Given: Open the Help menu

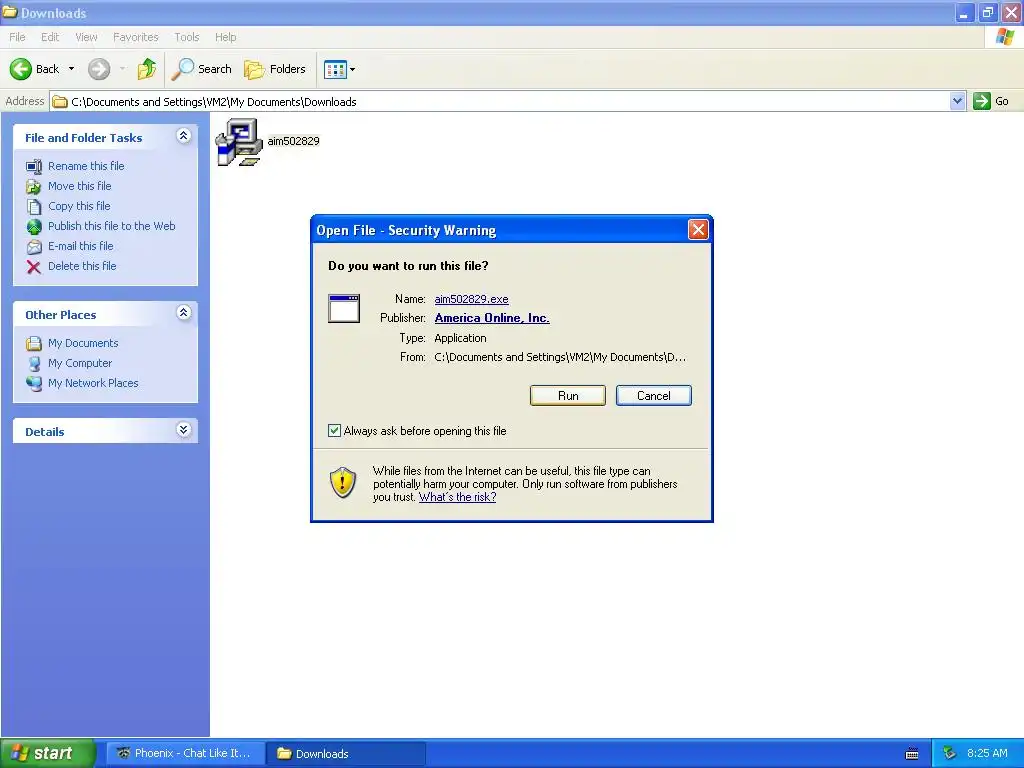Looking at the screenshot, I should [225, 37].
